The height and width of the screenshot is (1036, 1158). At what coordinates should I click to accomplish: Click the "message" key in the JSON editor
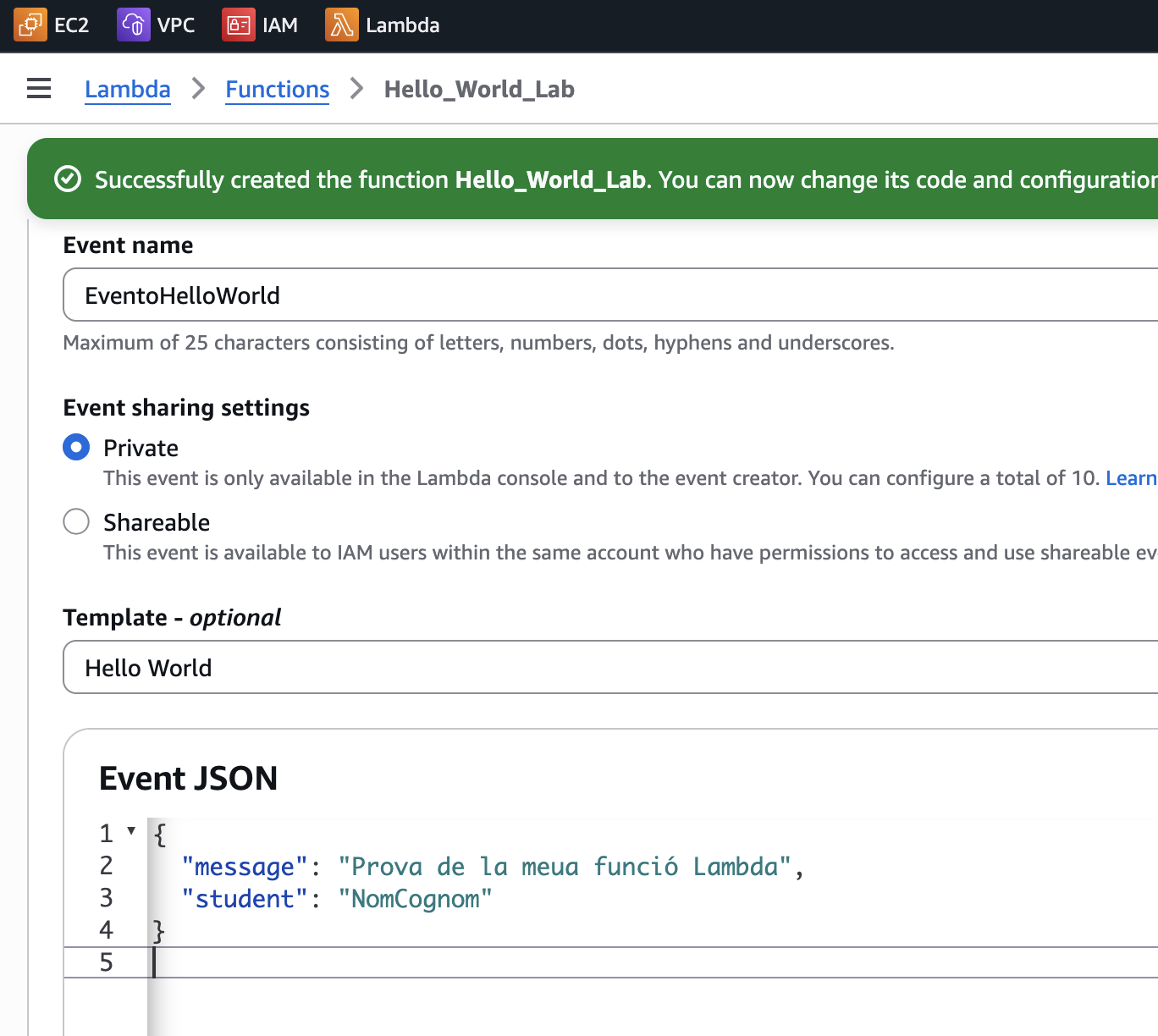245,867
